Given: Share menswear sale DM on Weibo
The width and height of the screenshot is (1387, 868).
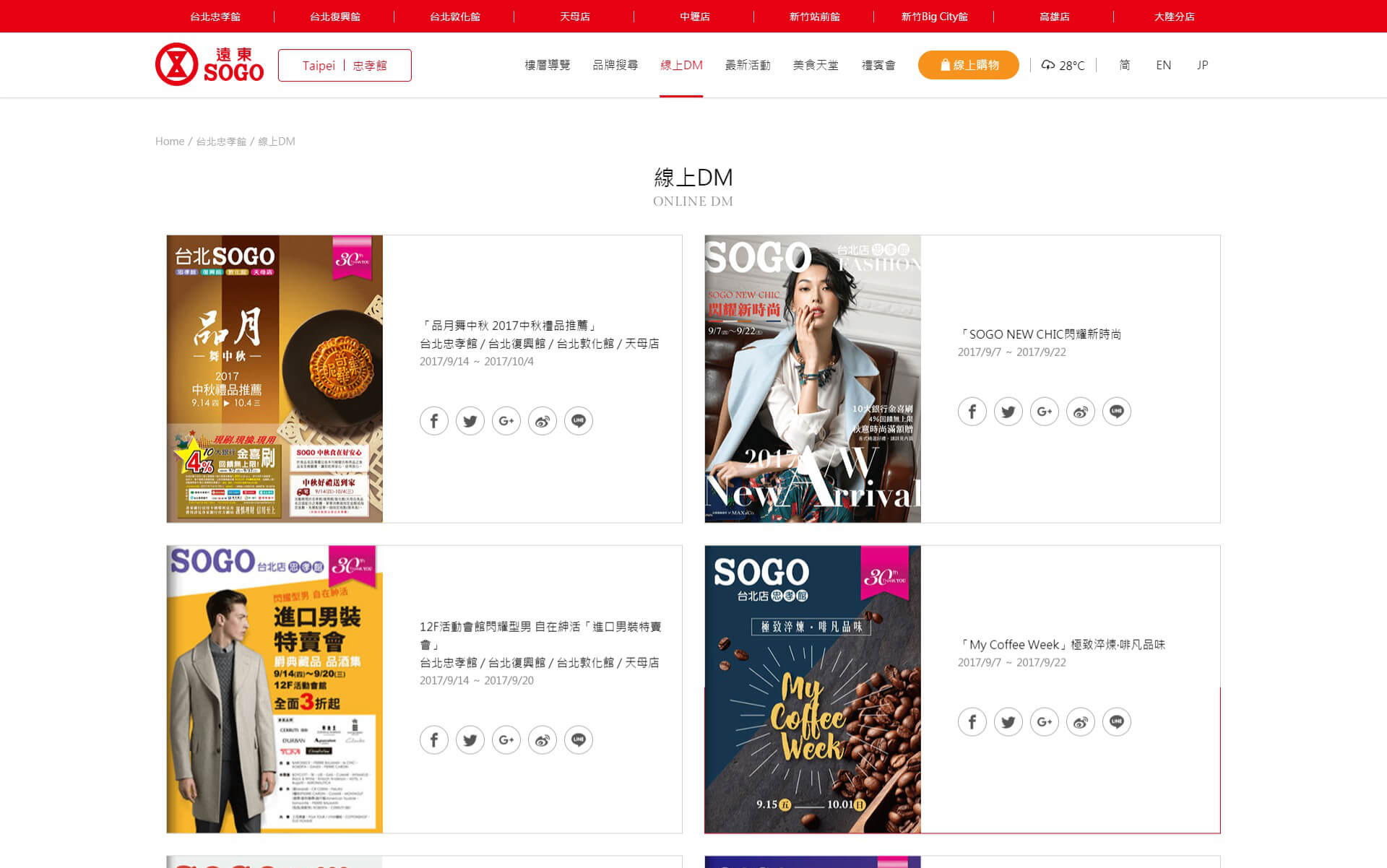Looking at the screenshot, I should click(x=543, y=740).
